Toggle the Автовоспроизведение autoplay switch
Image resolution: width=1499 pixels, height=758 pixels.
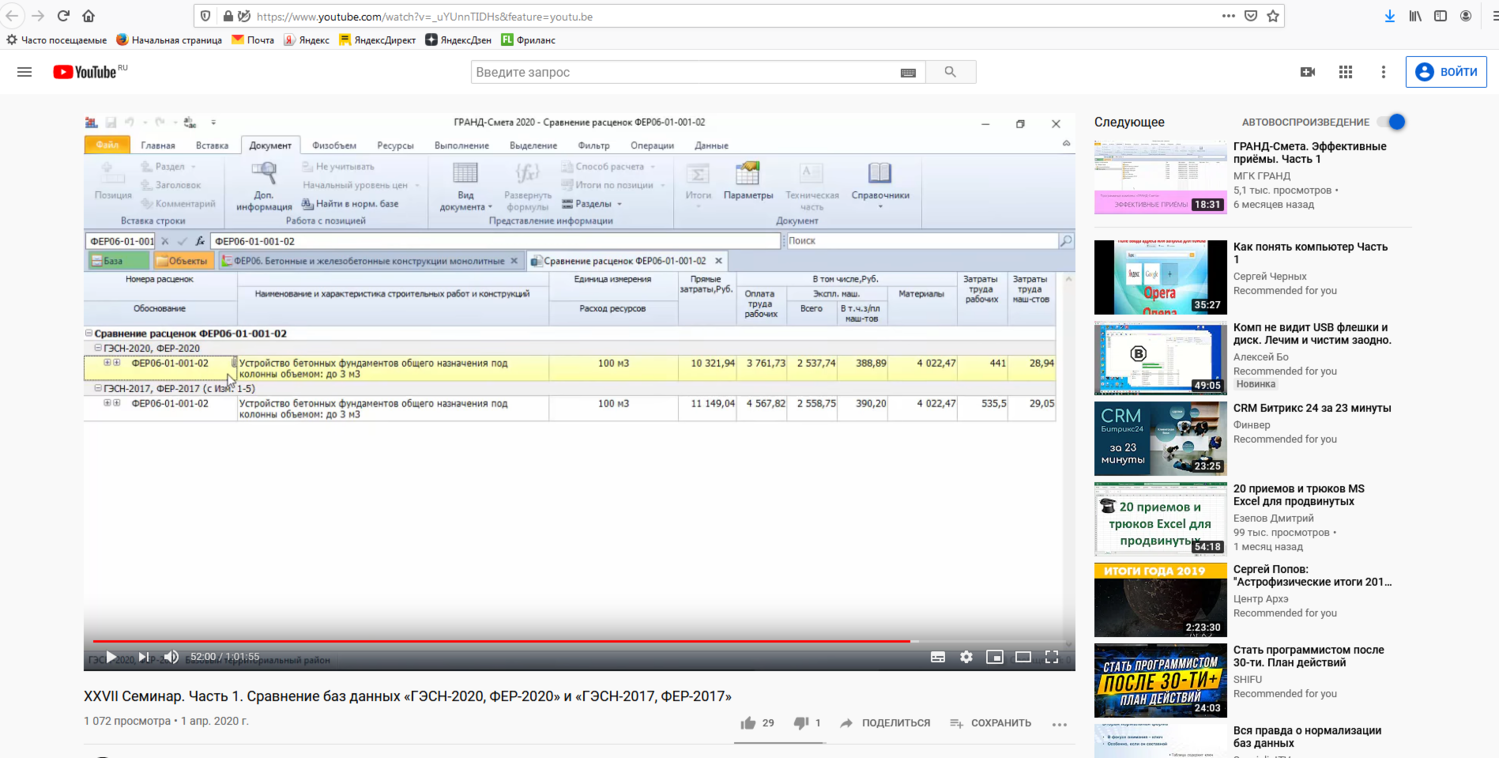(x=1391, y=122)
